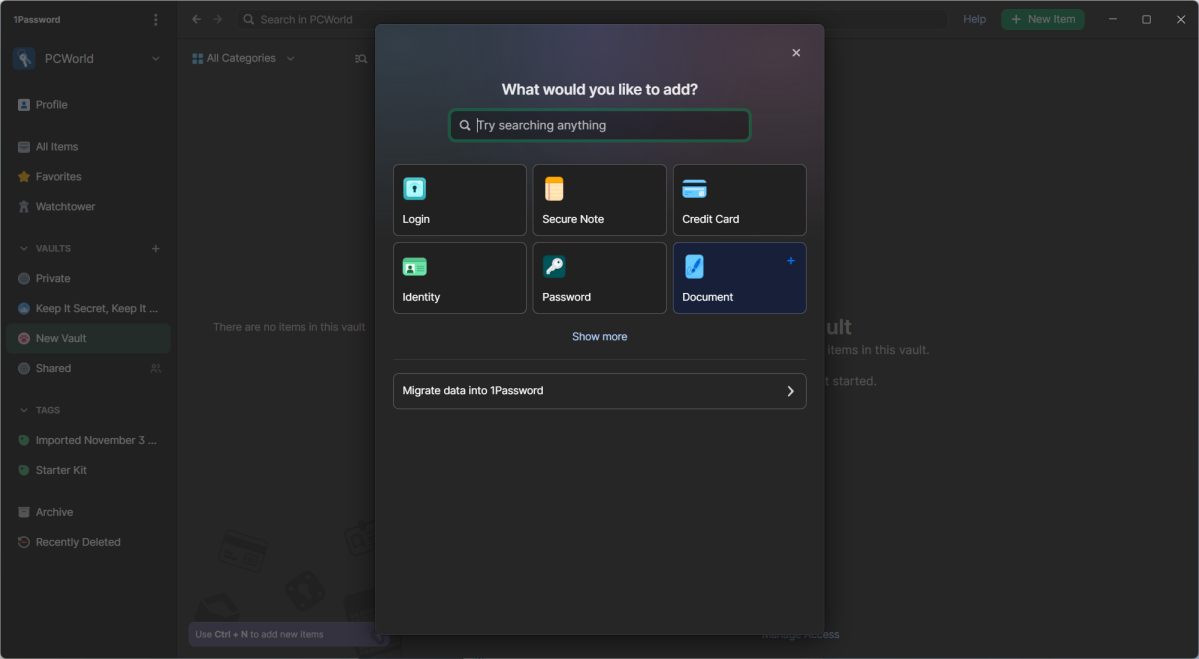Expand the PCWorld account dropdown
Viewport: 1199px width, 659px height.
pyautogui.click(x=155, y=58)
